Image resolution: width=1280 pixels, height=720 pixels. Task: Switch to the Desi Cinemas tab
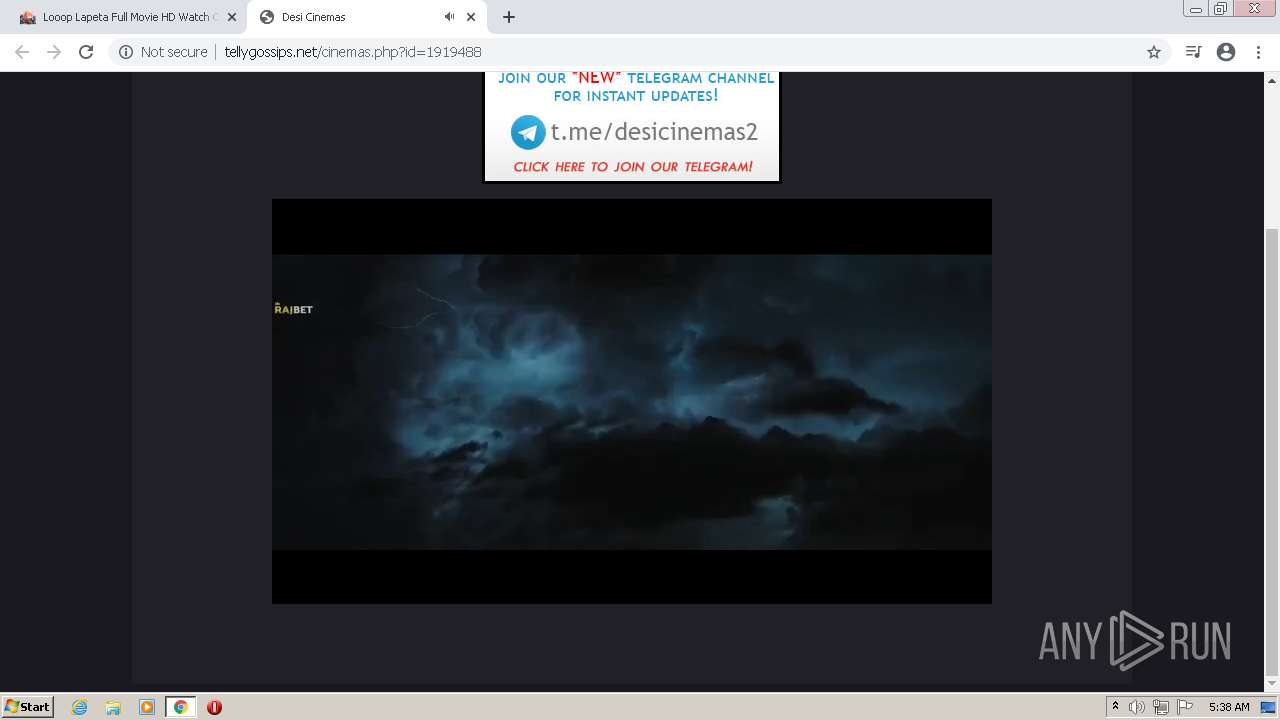click(x=367, y=17)
